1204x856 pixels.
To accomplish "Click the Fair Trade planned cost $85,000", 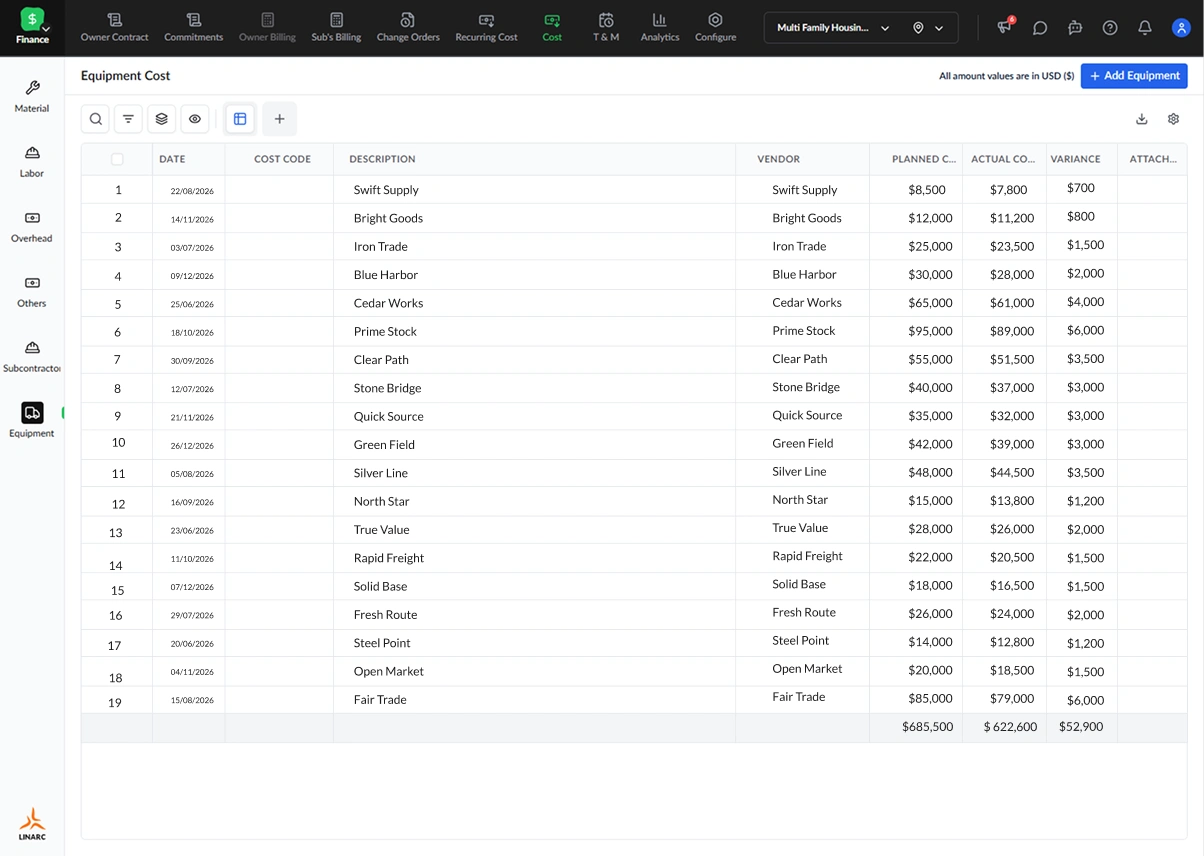I will pos(930,700).
